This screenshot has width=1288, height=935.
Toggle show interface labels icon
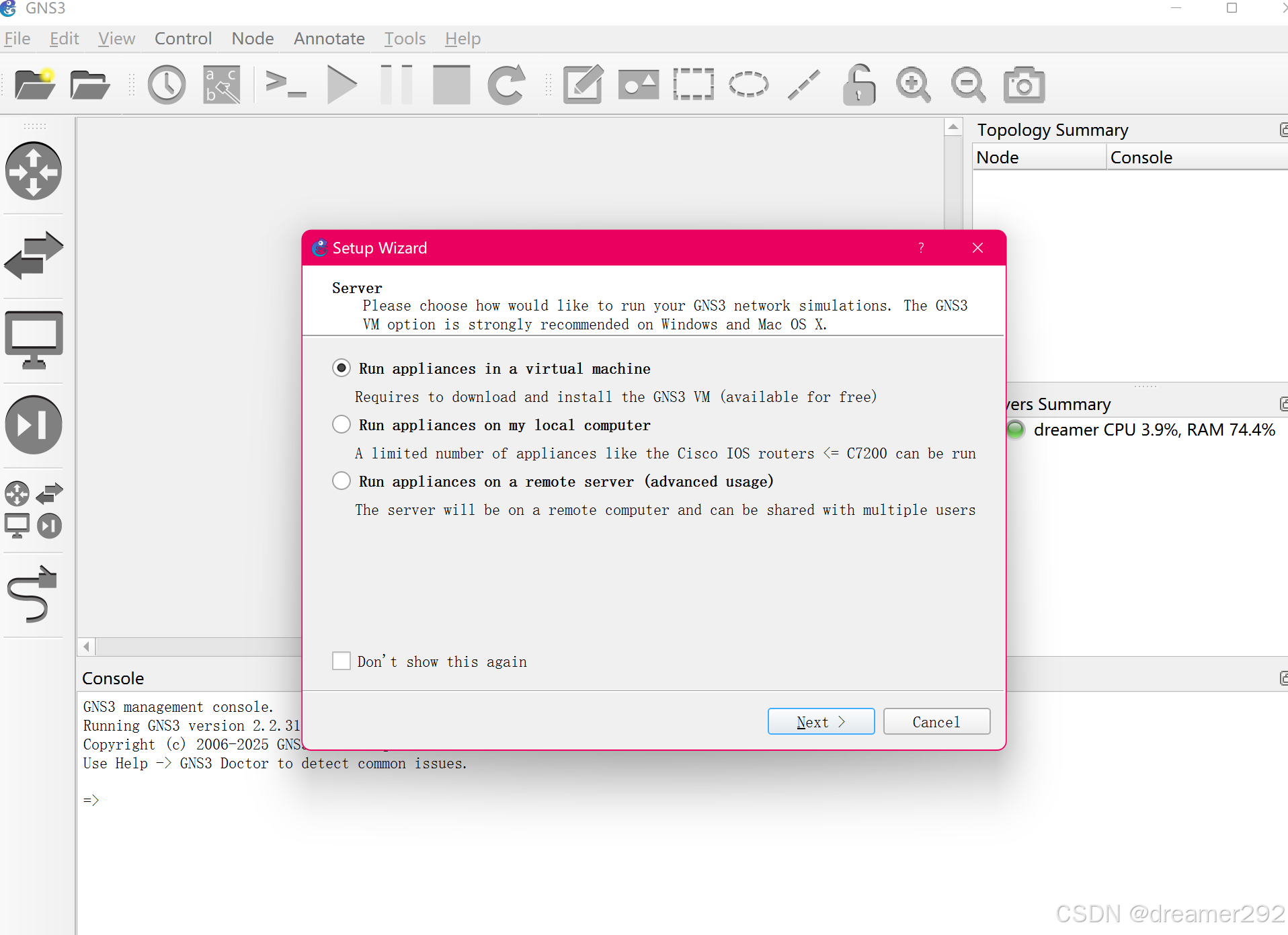[x=222, y=85]
